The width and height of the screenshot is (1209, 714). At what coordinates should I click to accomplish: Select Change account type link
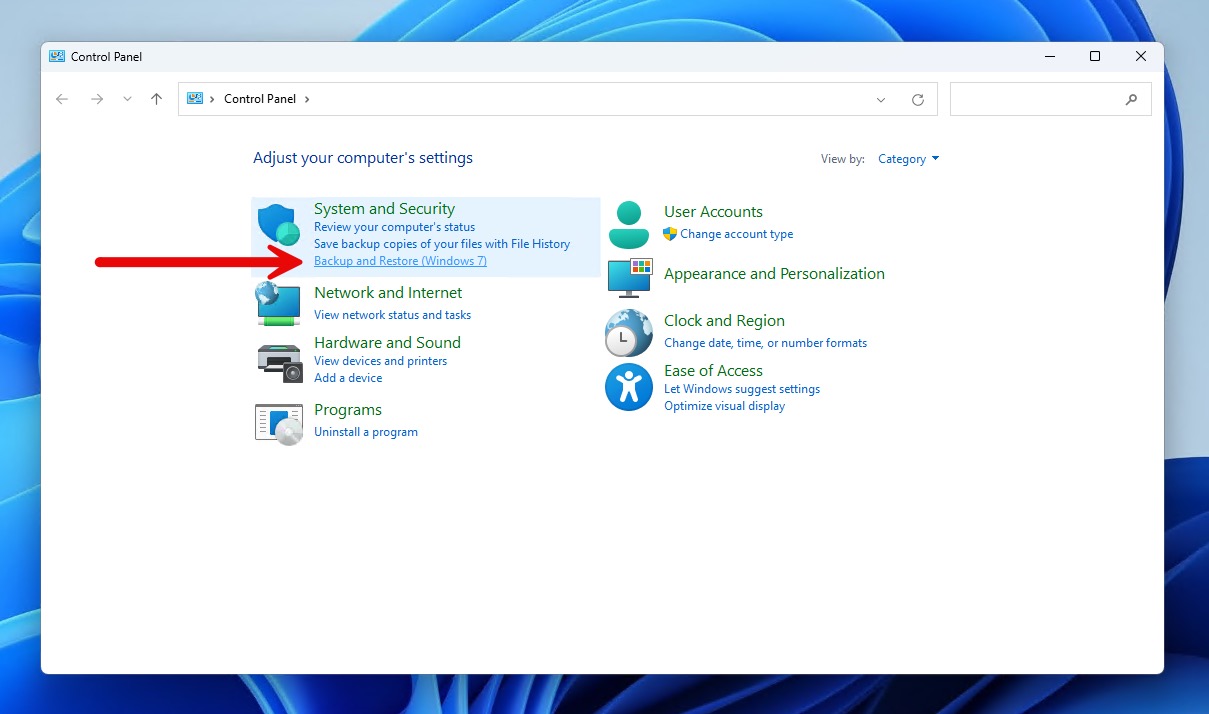736,234
